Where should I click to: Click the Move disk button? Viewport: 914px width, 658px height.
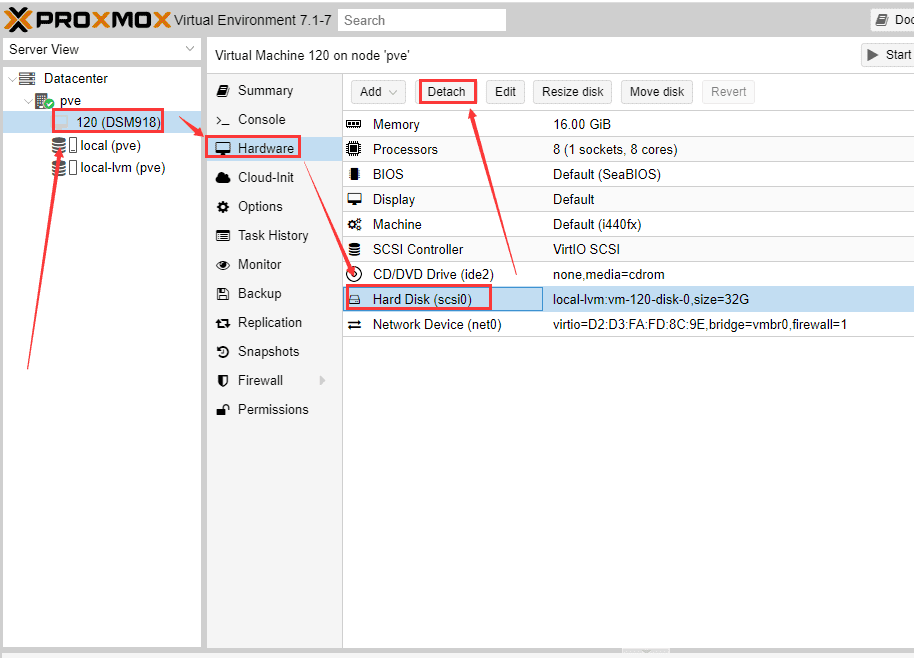point(657,92)
